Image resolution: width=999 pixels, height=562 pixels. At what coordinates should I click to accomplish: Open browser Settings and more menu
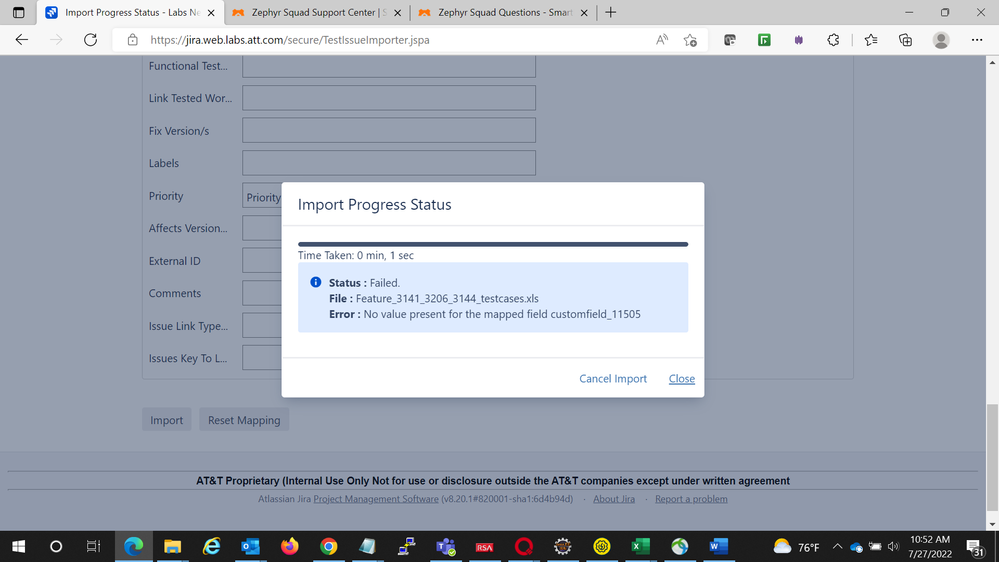[977, 40]
